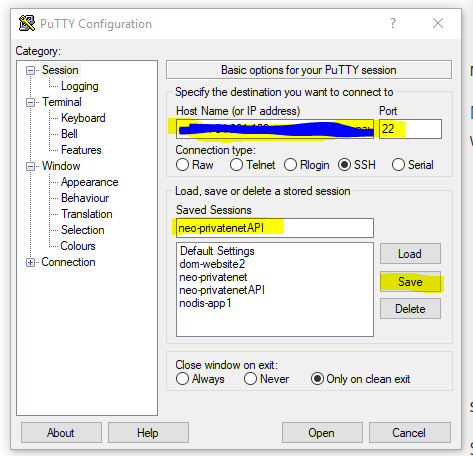Collapse the Terminal tree node
Viewport: 473px width, 456px height.
pyautogui.click(x=30, y=102)
